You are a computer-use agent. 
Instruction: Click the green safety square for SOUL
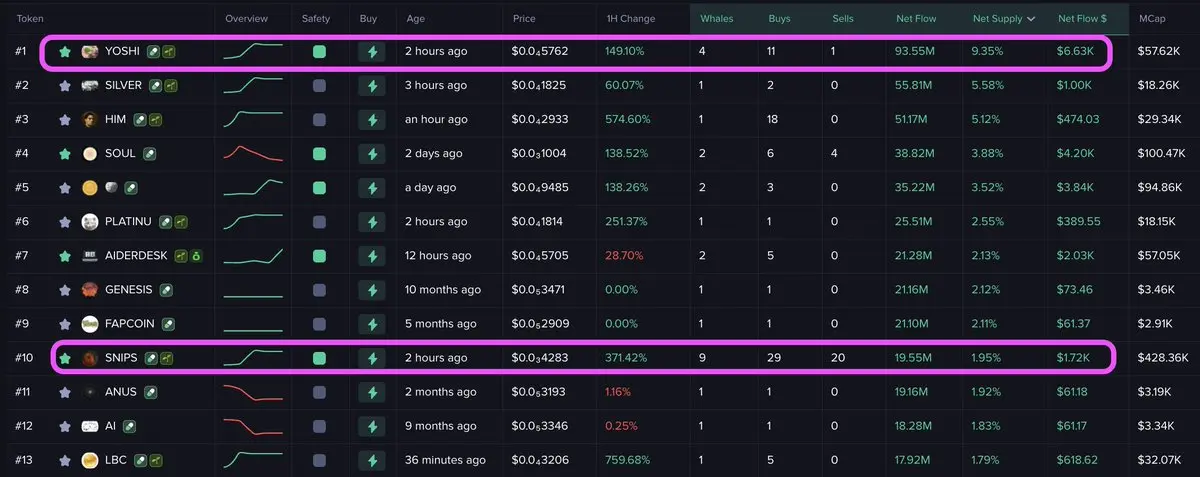[319, 154]
